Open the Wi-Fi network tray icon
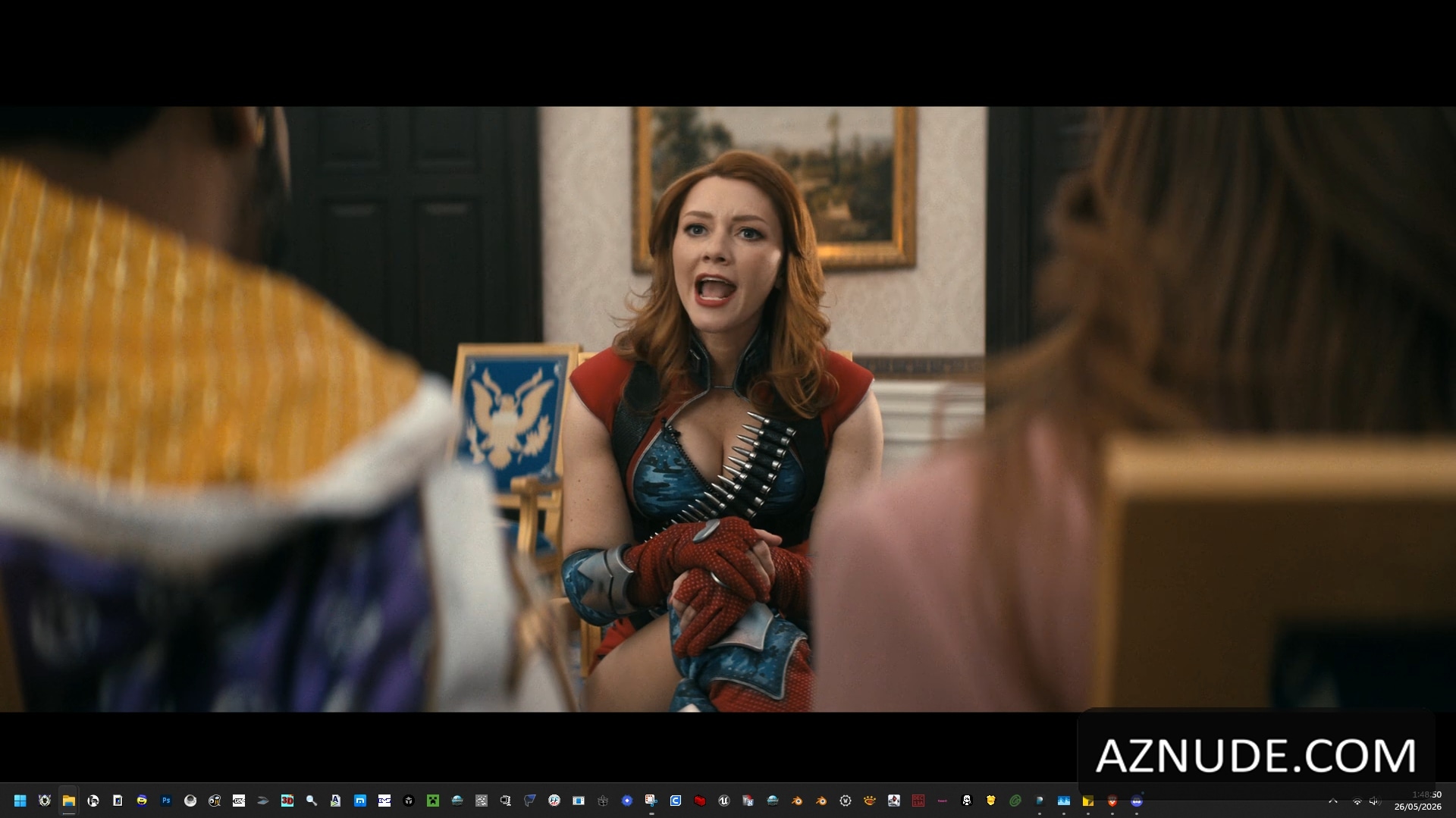1456x818 pixels. (x=1357, y=801)
